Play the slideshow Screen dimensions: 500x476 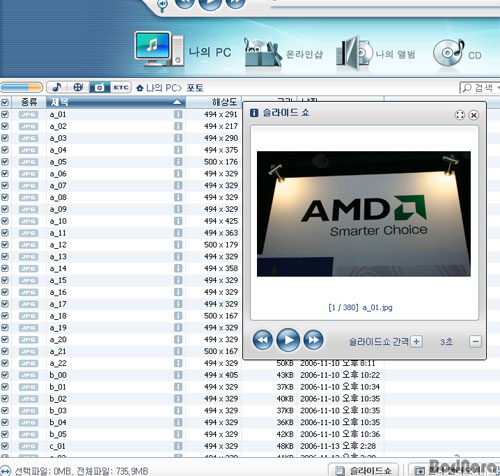tap(288, 340)
